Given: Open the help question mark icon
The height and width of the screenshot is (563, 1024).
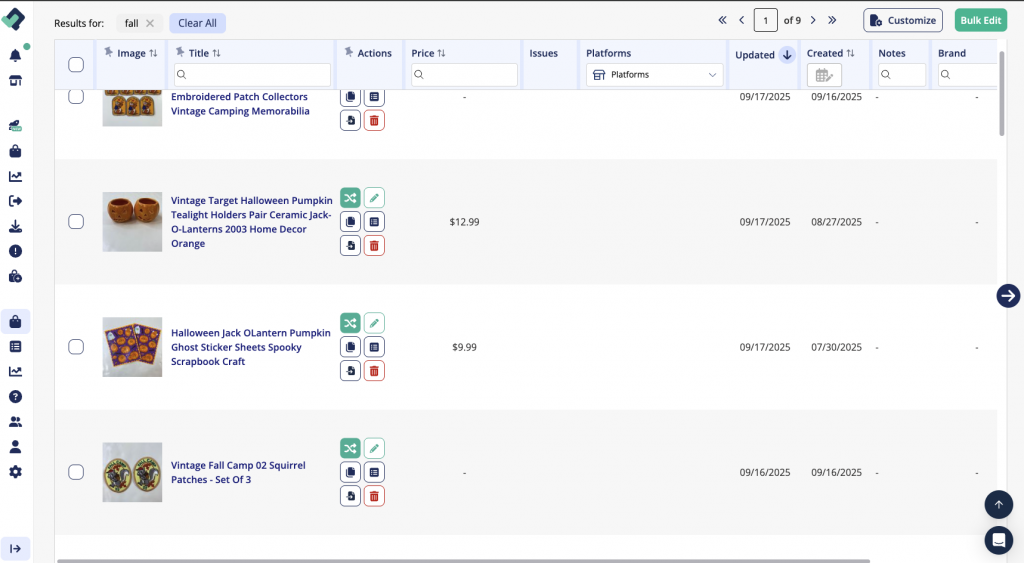Looking at the screenshot, I should 15,397.
